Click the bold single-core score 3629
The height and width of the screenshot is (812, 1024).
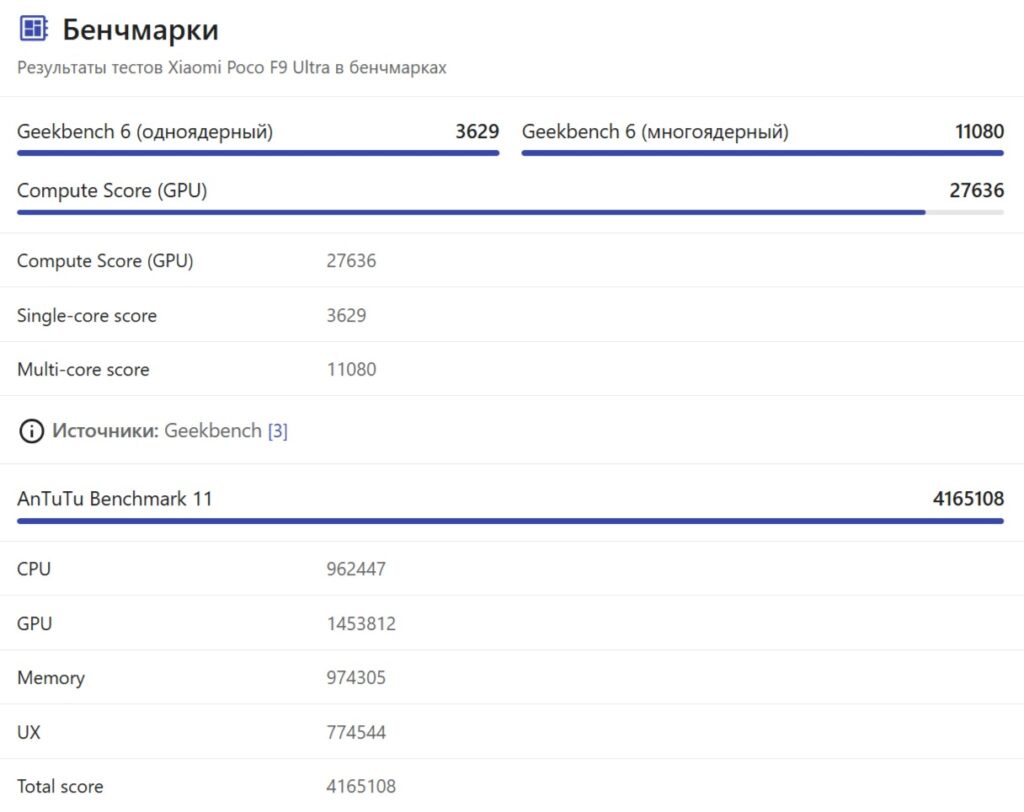tap(477, 131)
